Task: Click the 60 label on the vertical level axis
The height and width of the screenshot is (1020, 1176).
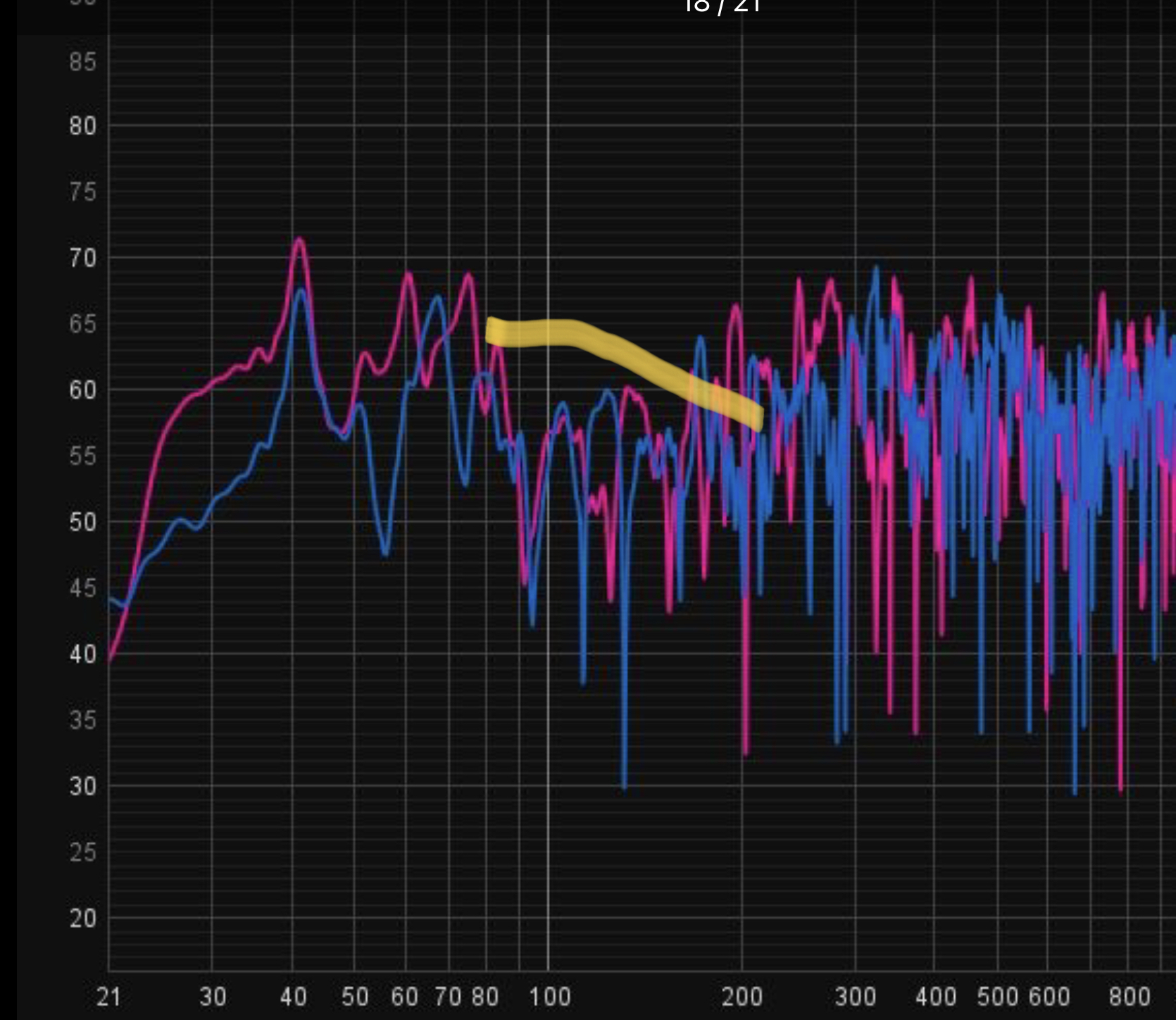Action: tap(82, 390)
